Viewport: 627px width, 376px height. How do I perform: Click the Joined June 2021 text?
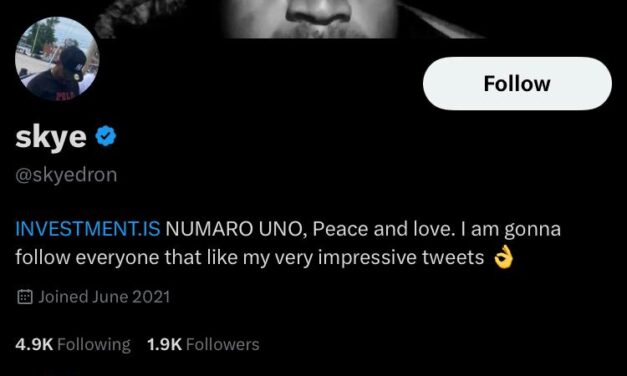point(104,297)
